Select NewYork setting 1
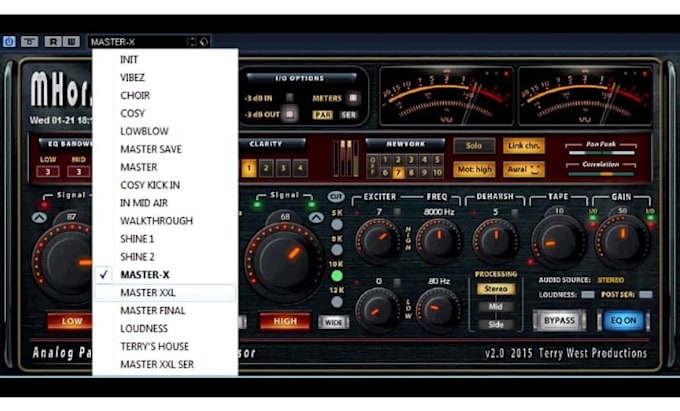Screen dimensions: 680x411 385,160
